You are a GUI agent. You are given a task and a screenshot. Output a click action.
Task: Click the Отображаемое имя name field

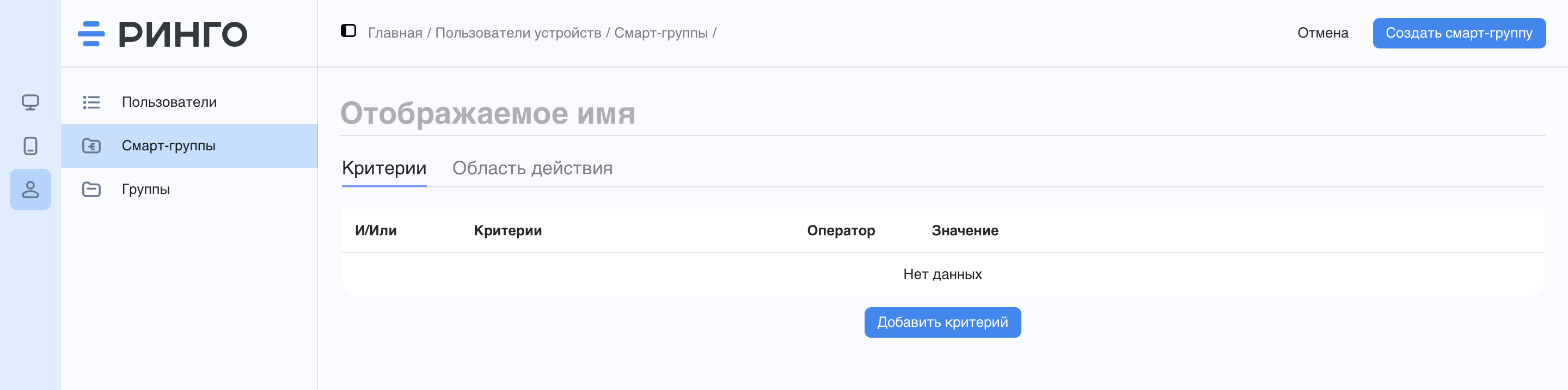942,113
